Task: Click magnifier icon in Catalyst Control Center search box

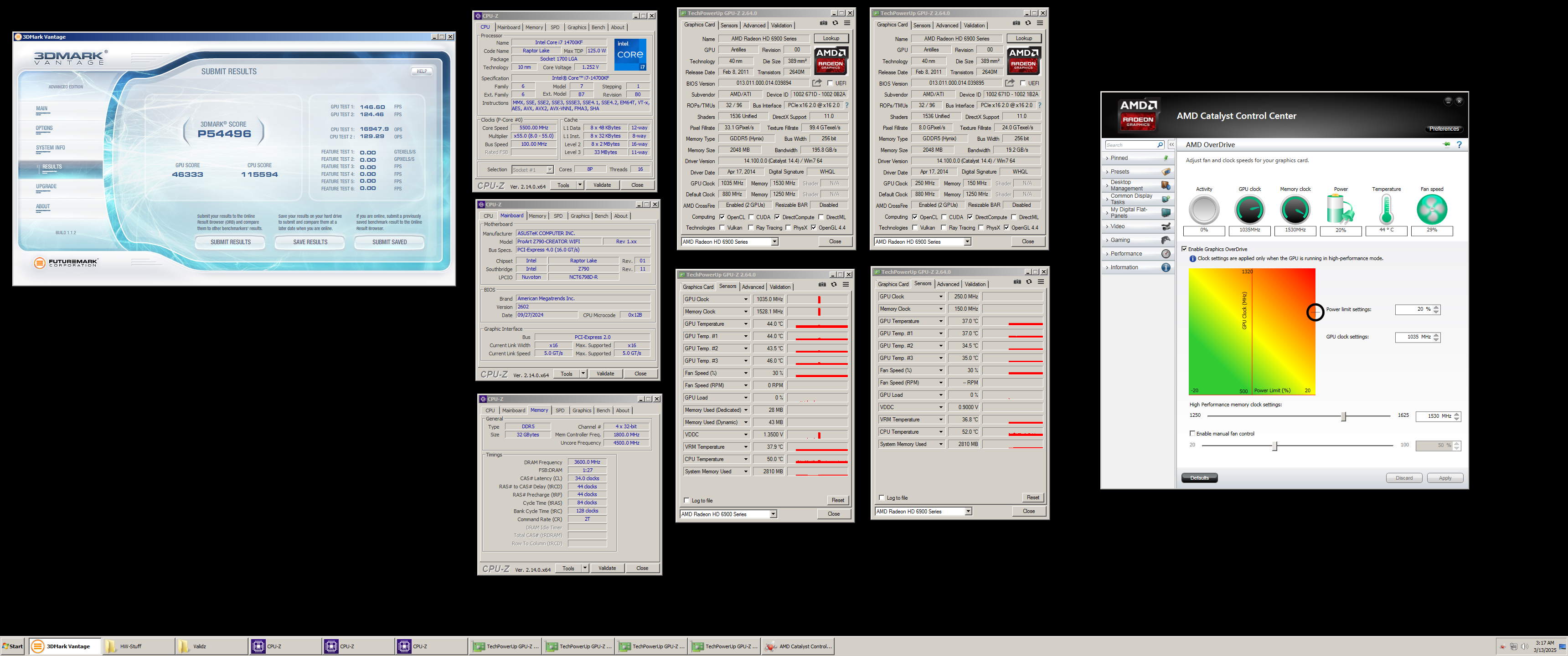Action: (x=1160, y=145)
